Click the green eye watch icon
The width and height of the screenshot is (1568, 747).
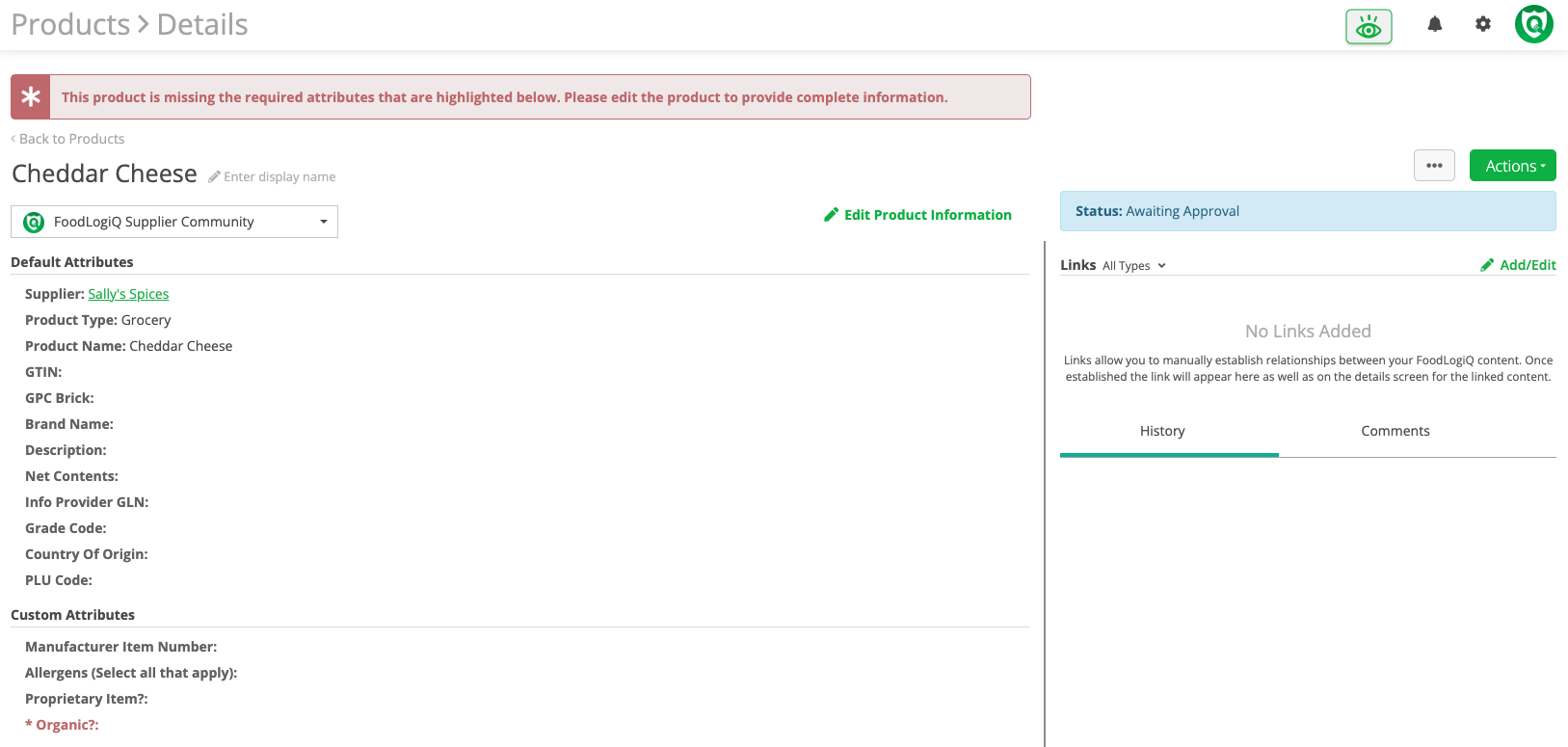tap(1369, 26)
